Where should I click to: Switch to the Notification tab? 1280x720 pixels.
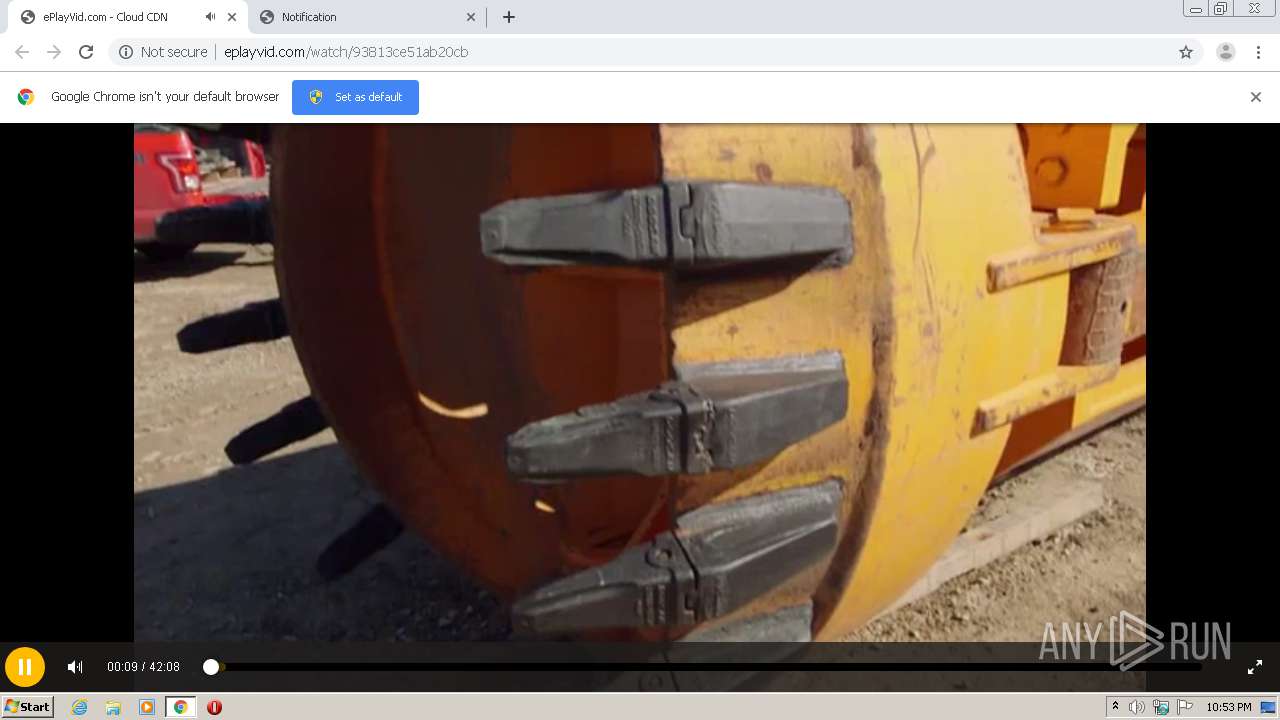pos(365,17)
